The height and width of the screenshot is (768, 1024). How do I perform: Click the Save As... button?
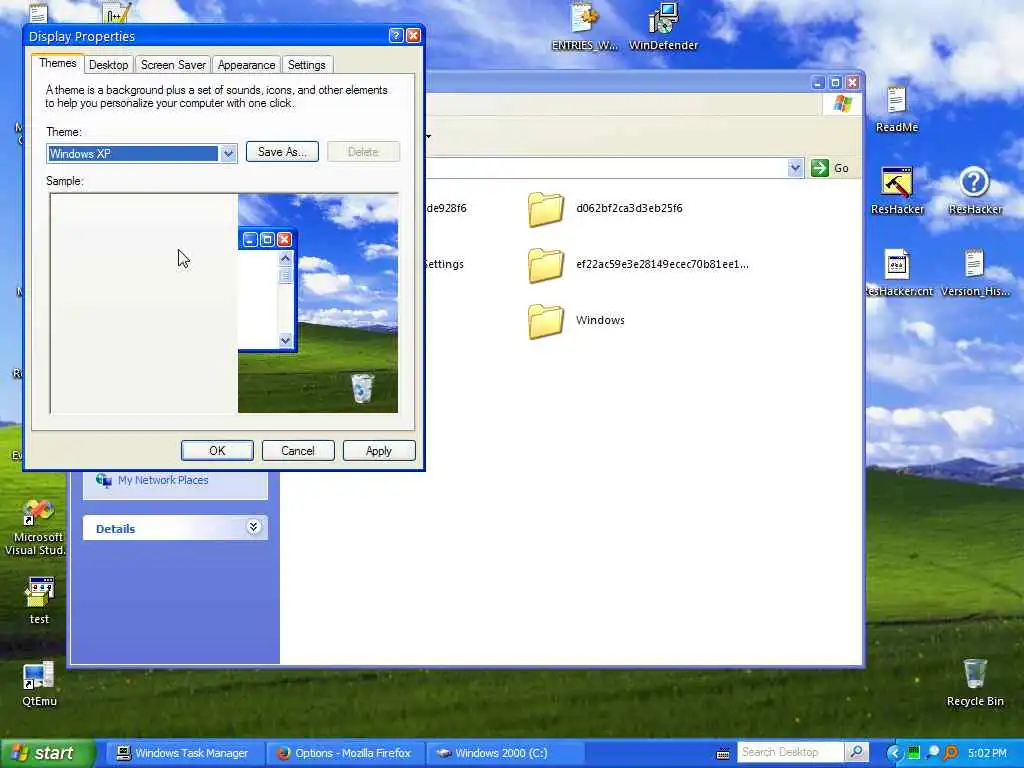click(x=282, y=152)
